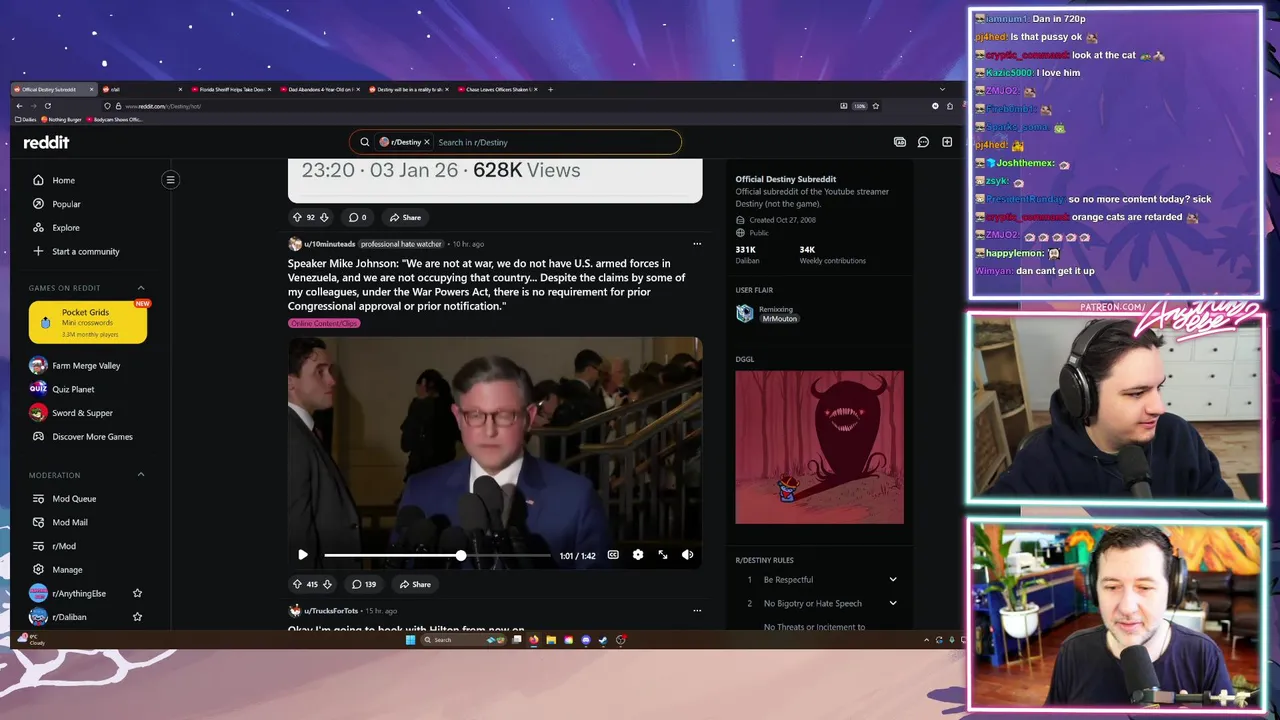Downvote the post with 92 votes
1280x720 pixels.
(324, 217)
